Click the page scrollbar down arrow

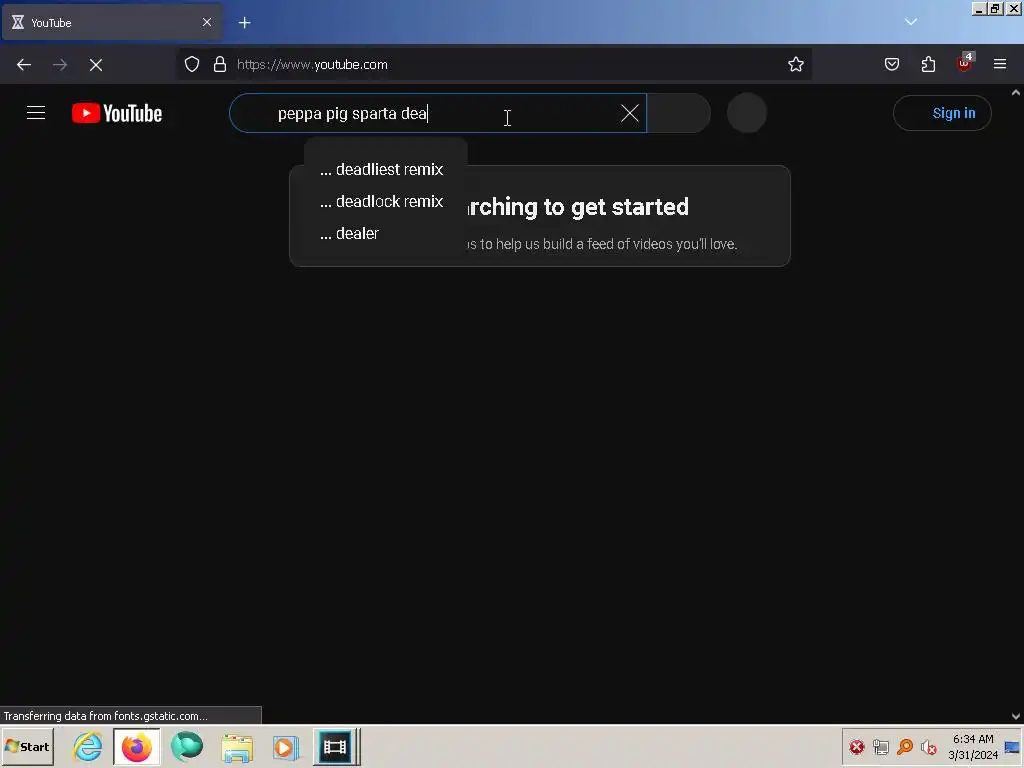click(x=1016, y=716)
